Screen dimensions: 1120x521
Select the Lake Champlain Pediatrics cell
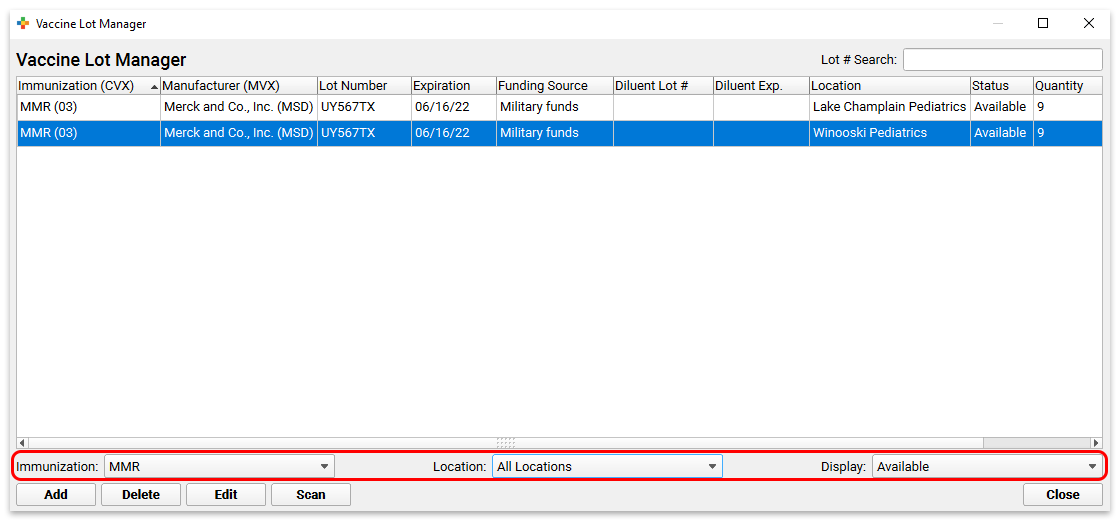[890, 107]
